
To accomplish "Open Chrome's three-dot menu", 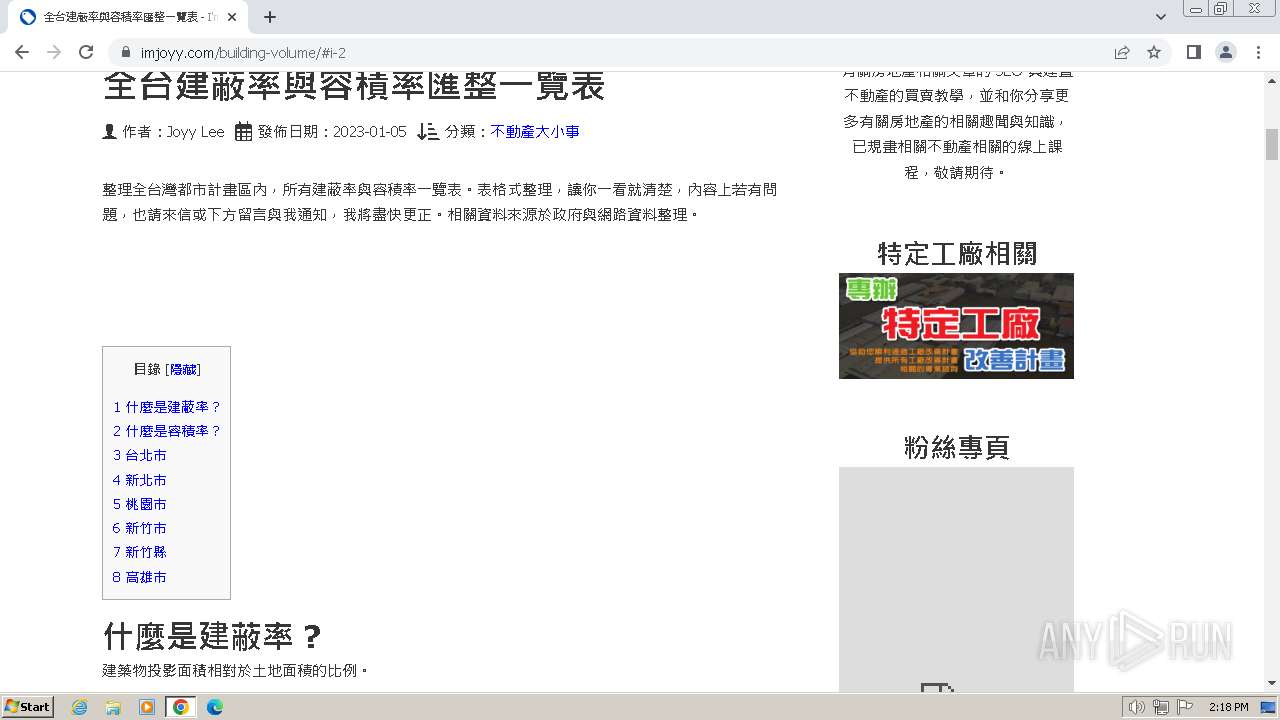I will pos(1258,52).
